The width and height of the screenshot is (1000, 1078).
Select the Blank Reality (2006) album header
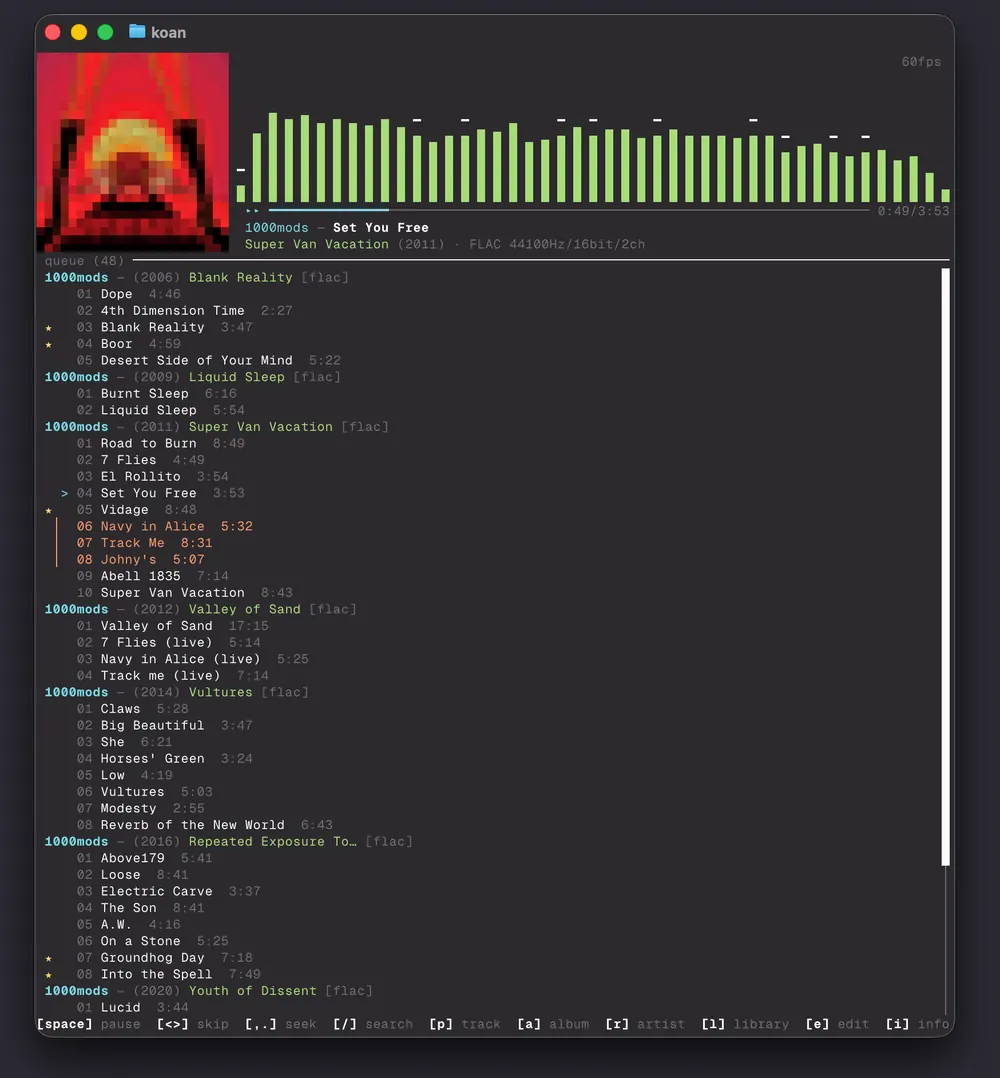[197, 277]
